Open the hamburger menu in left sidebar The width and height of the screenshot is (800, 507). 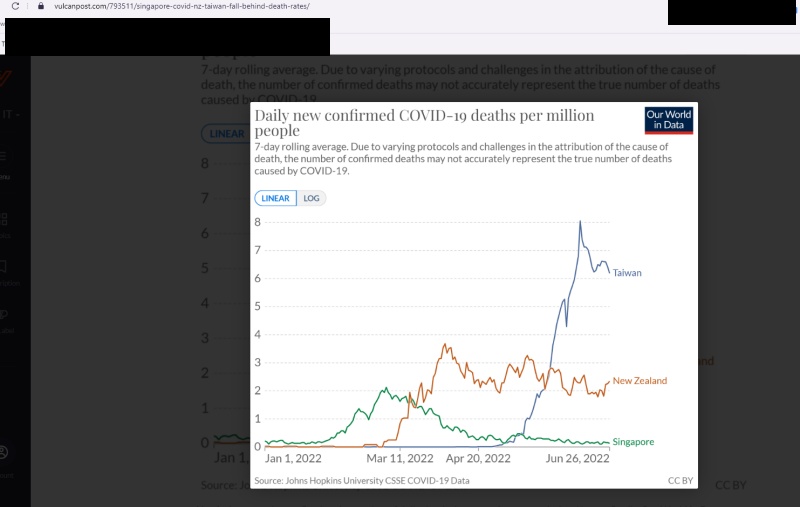[x=4, y=157]
